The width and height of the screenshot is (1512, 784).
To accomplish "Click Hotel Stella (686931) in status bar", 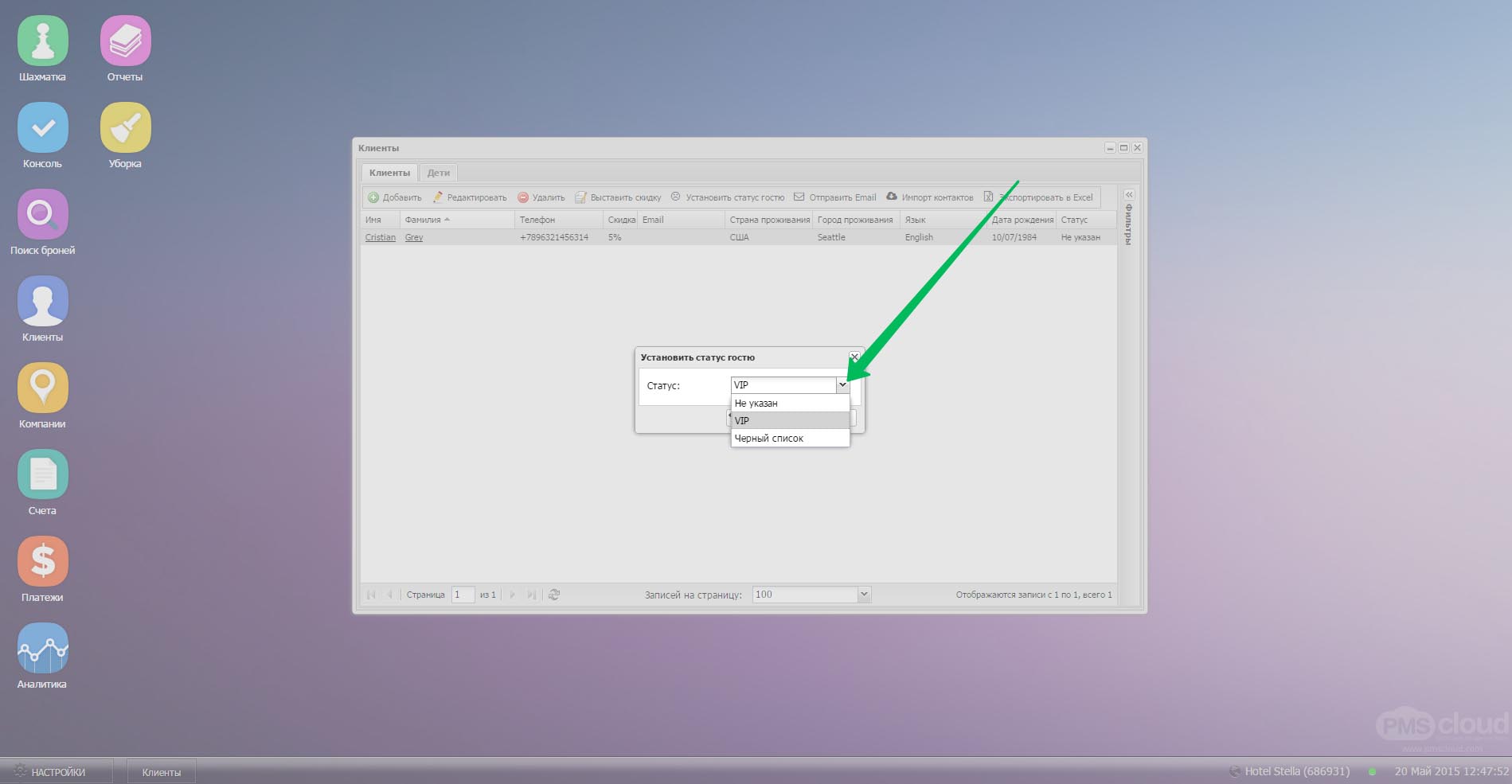I will coord(1296,771).
